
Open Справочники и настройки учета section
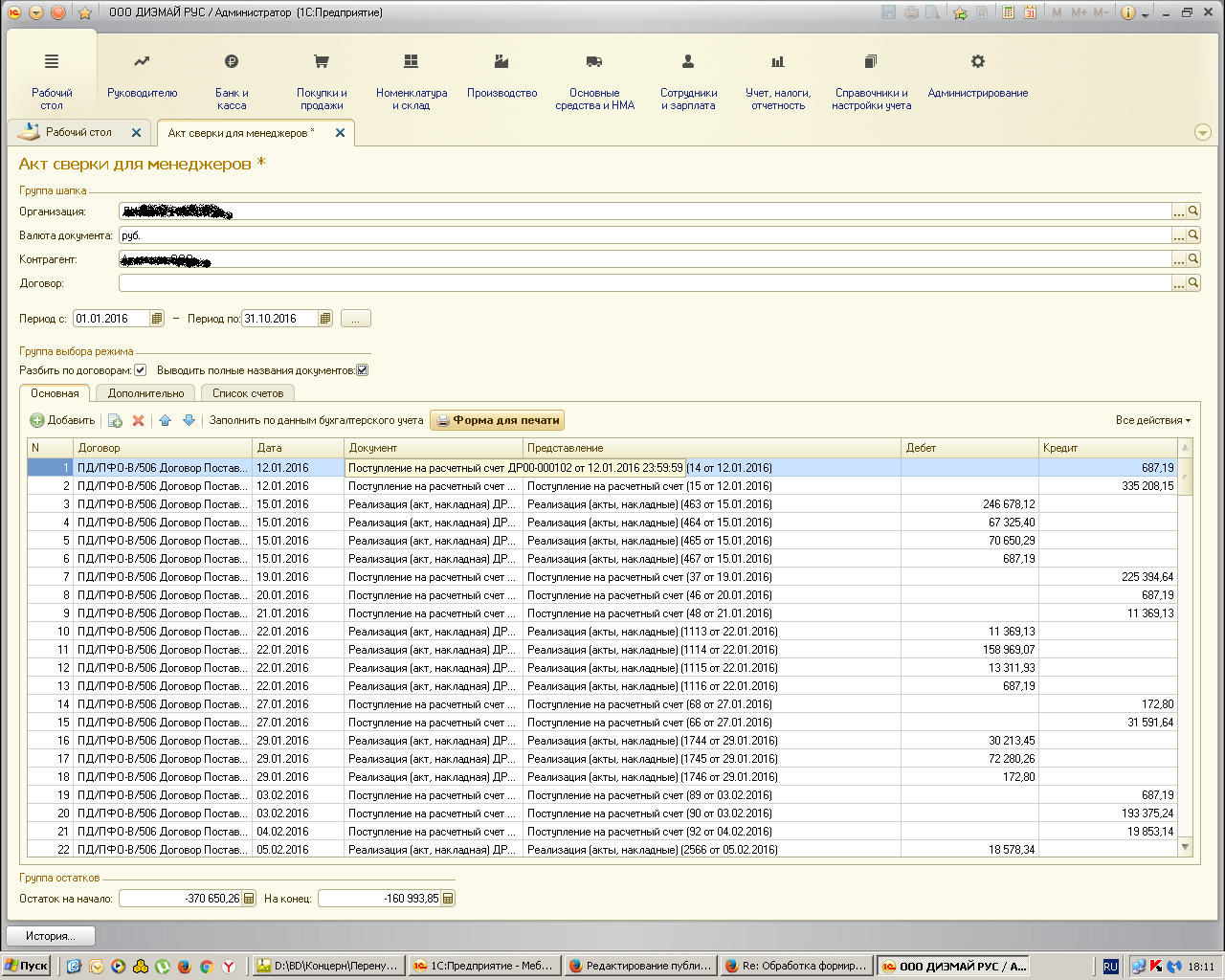(871, 82)
